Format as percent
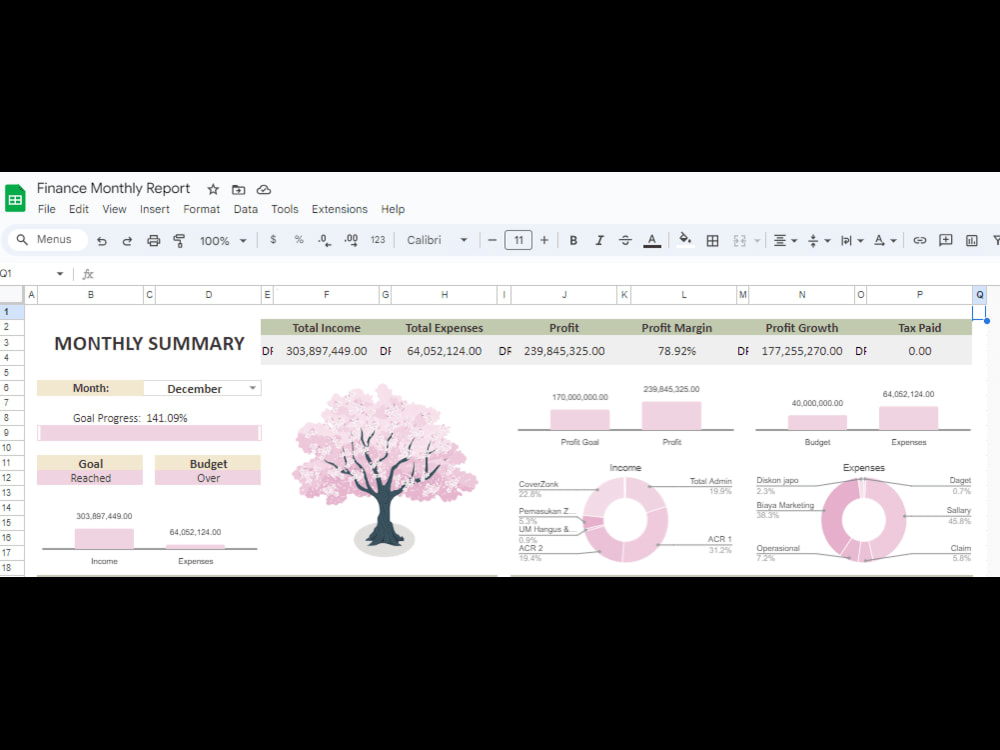This screenshot has height=750, width=1000. 298,240
